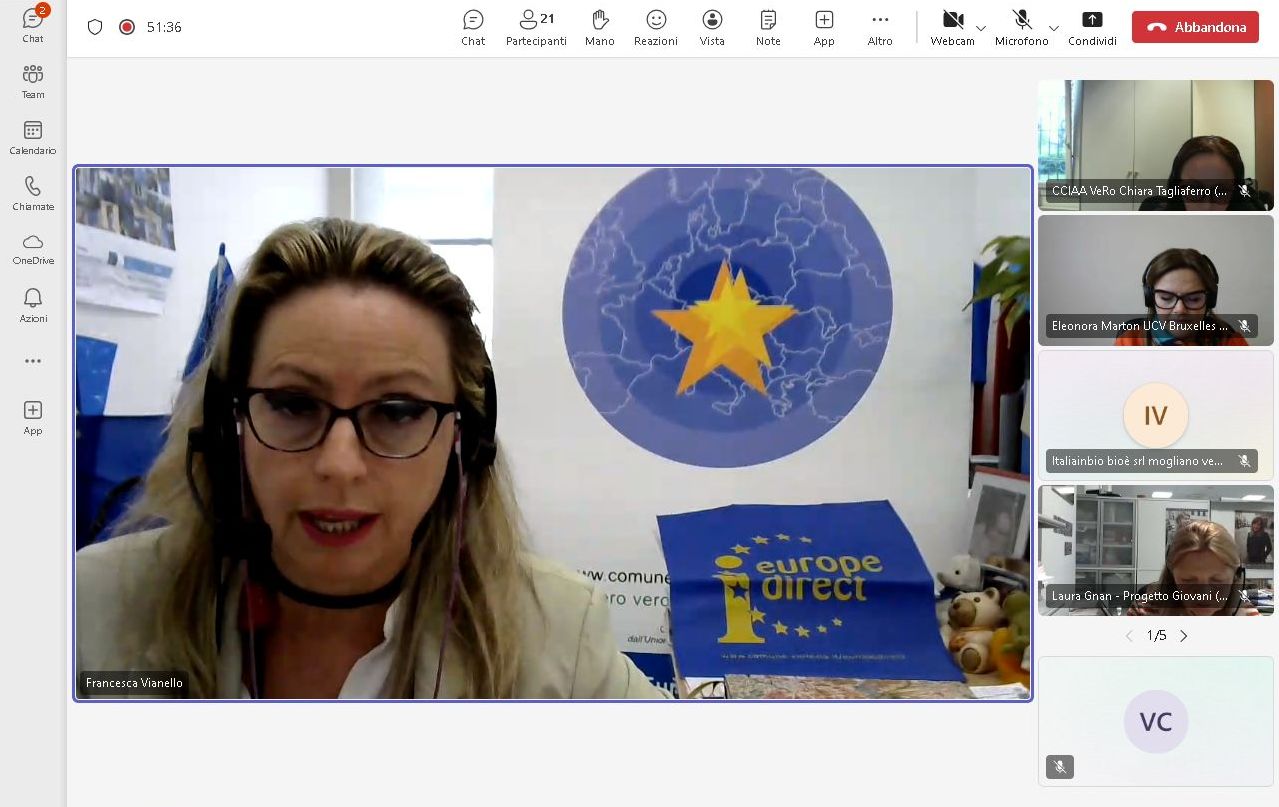
Task: Go to previous participants page
Action: [x=1129, y=636]
